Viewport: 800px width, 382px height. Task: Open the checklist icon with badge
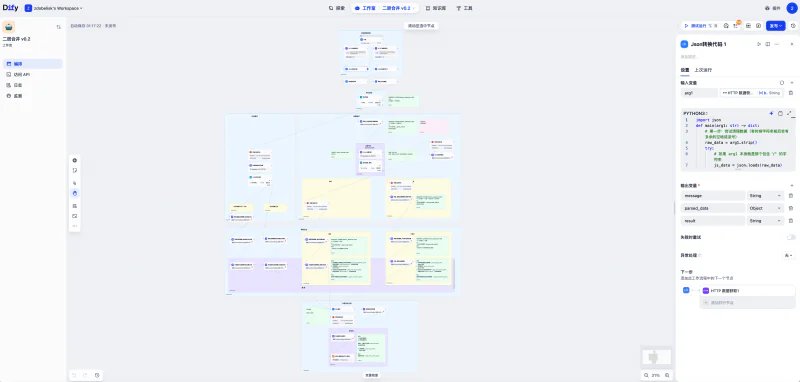pyautogui.click(x=736, y=26)
